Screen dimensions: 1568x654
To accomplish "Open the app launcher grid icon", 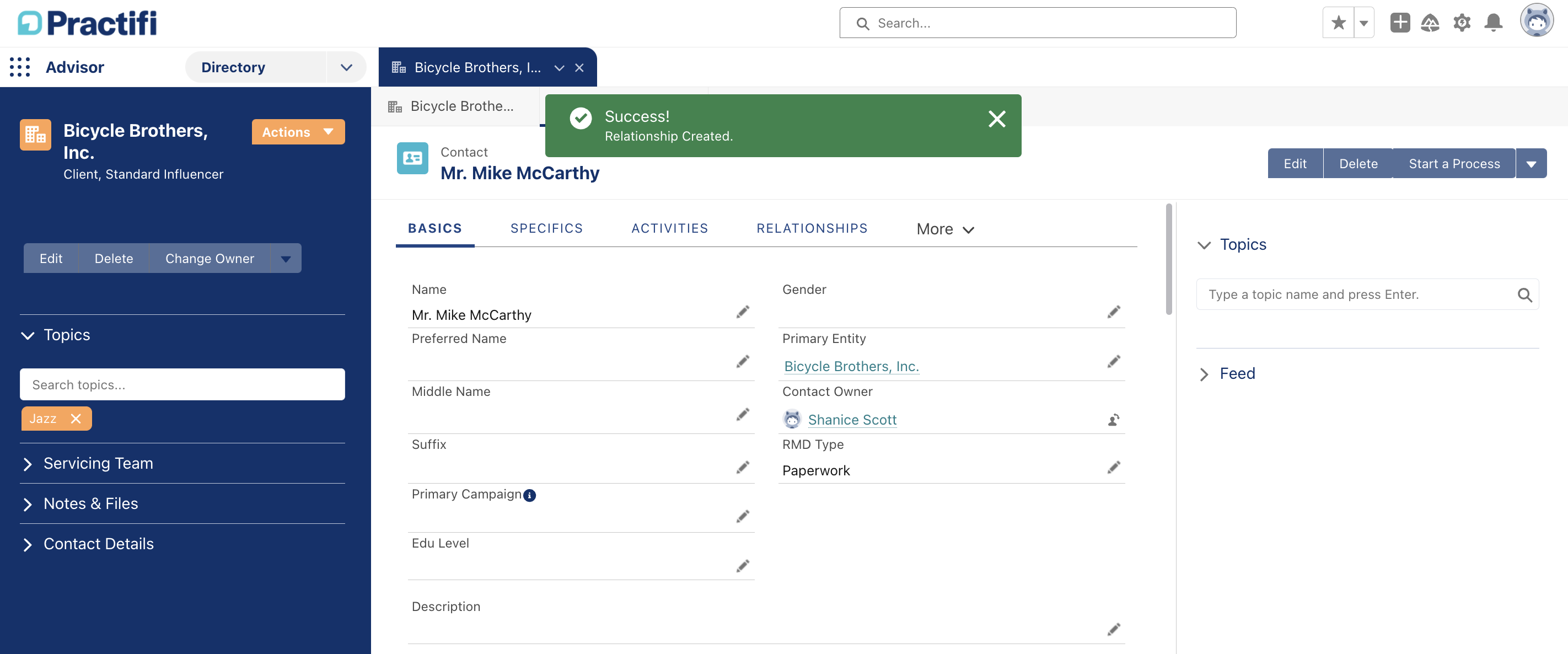I will [x=19, y=67].
